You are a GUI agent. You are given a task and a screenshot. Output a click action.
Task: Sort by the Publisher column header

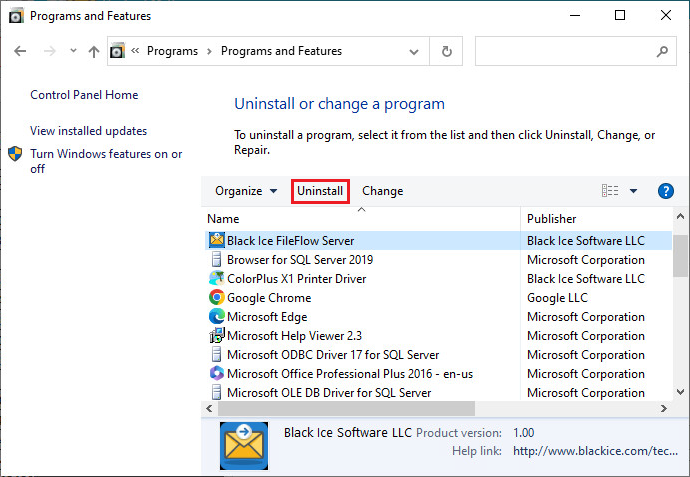tap(596, 219)
